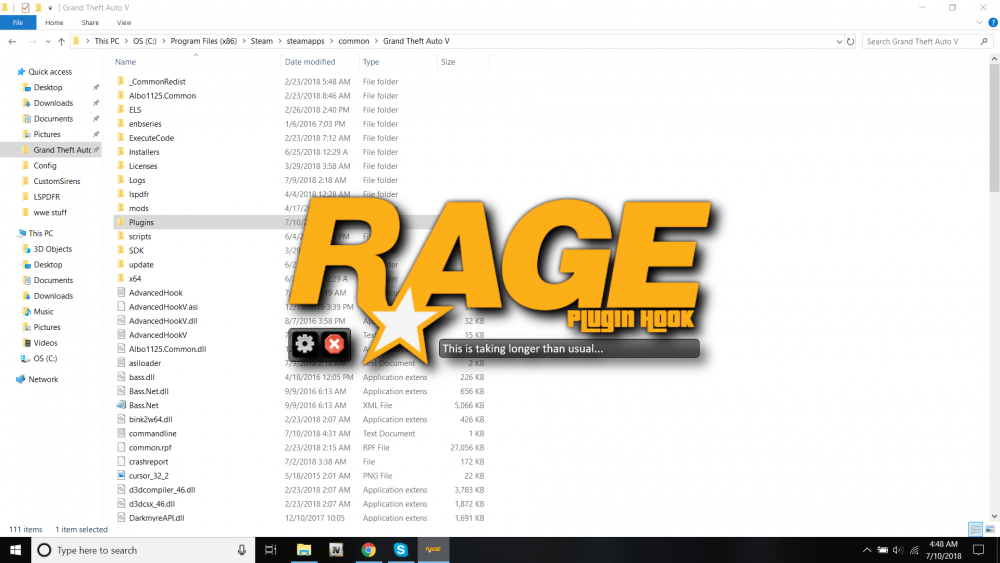Viewport: 1000px width, 563px height.
Task: Open Task View from taskbar
Action: (270, 550)
